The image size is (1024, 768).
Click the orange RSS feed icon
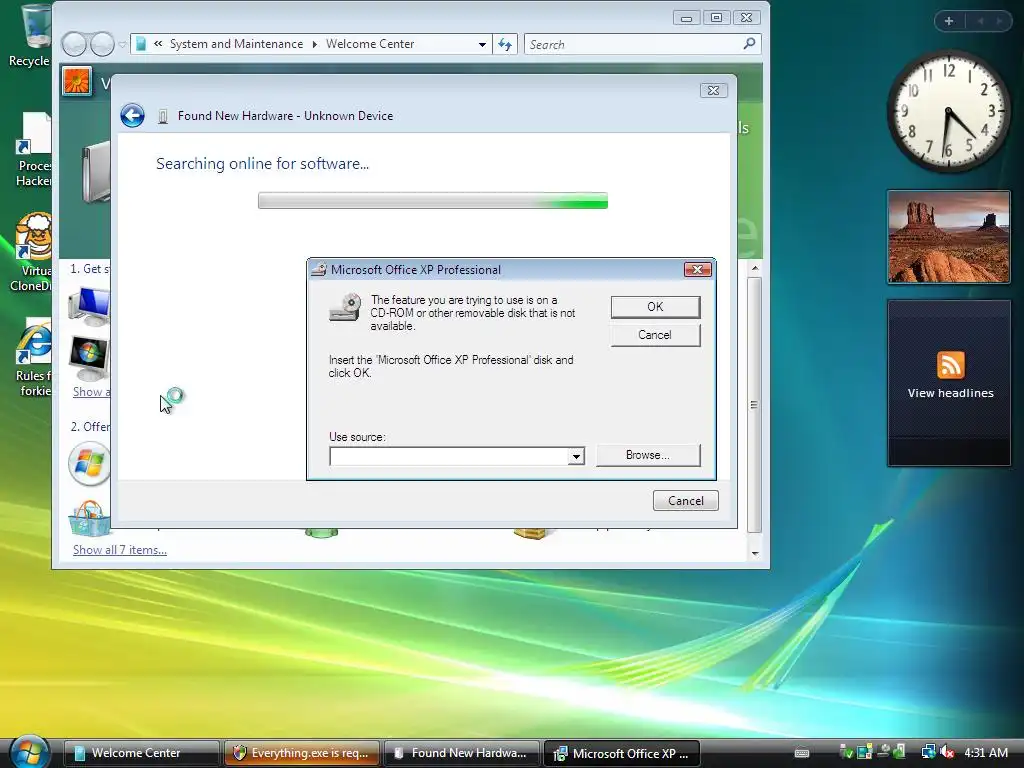[x=950, y=365]
